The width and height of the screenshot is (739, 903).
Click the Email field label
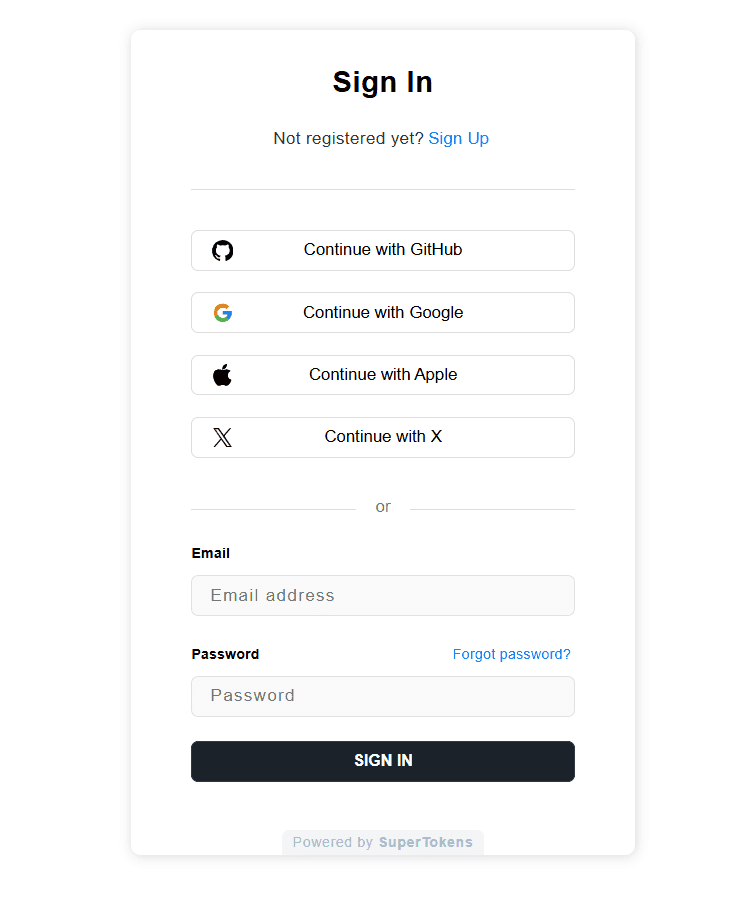[210, 553]
